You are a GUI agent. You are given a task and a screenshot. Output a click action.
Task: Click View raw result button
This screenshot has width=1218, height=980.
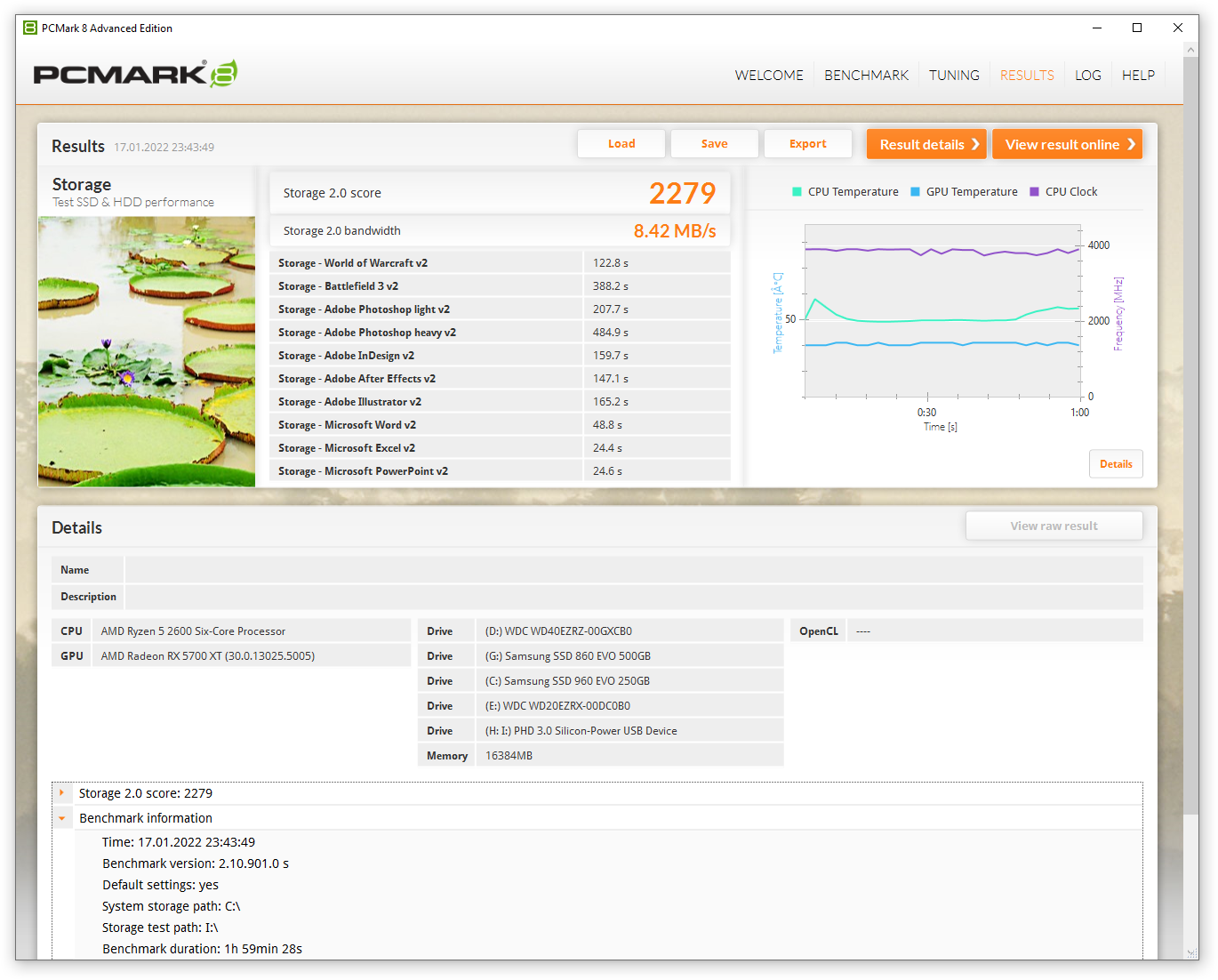point(1054,526)
